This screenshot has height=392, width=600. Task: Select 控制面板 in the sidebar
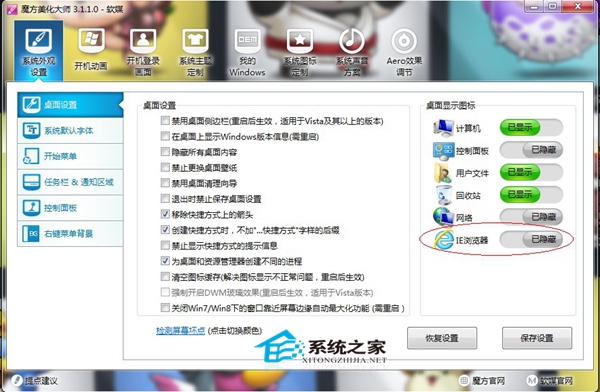click(x=70, y=208)
